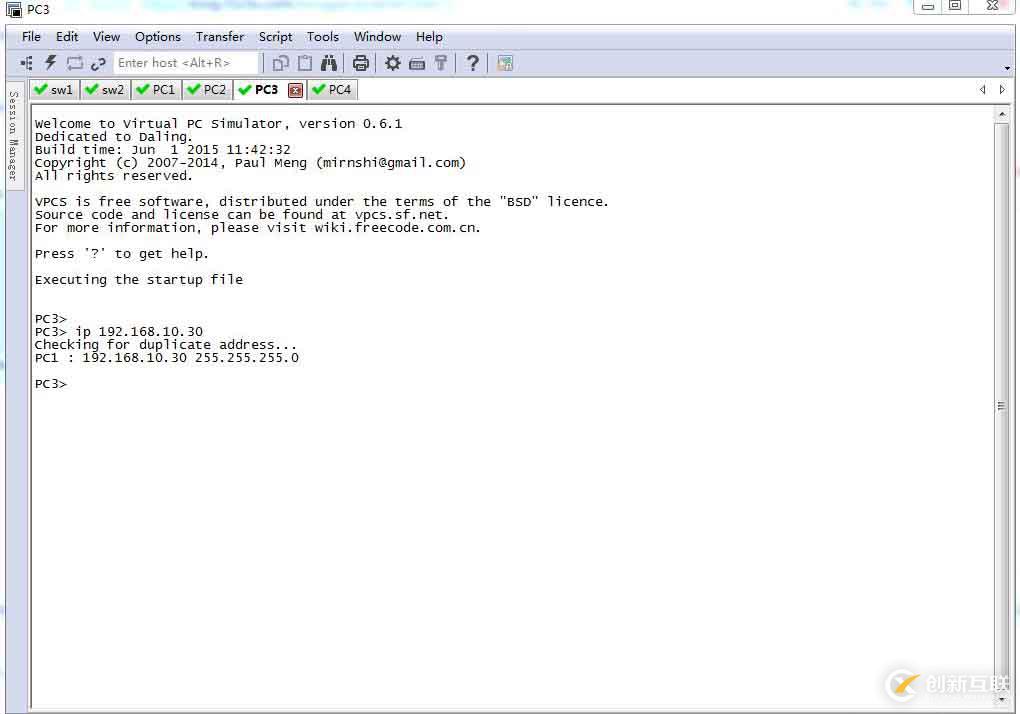Expand the Session Manager side panel
This screenshot has width=1020, height=714.
14,136
